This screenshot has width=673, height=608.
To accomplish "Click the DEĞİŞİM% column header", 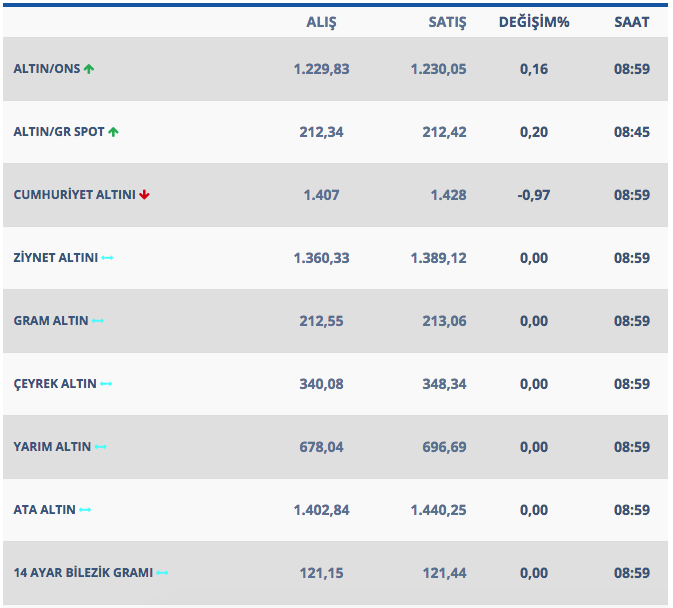I will coord(534,22).
